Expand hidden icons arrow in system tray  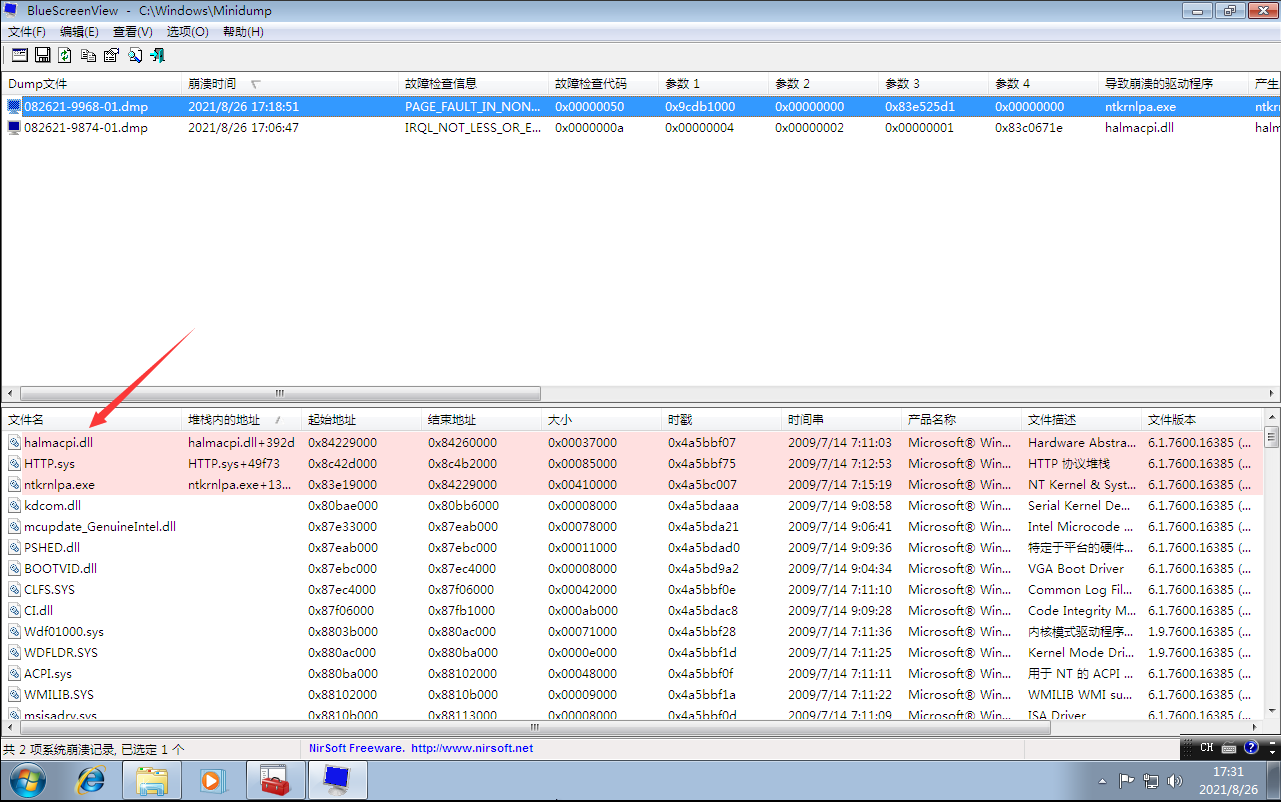pos(1103,781)
